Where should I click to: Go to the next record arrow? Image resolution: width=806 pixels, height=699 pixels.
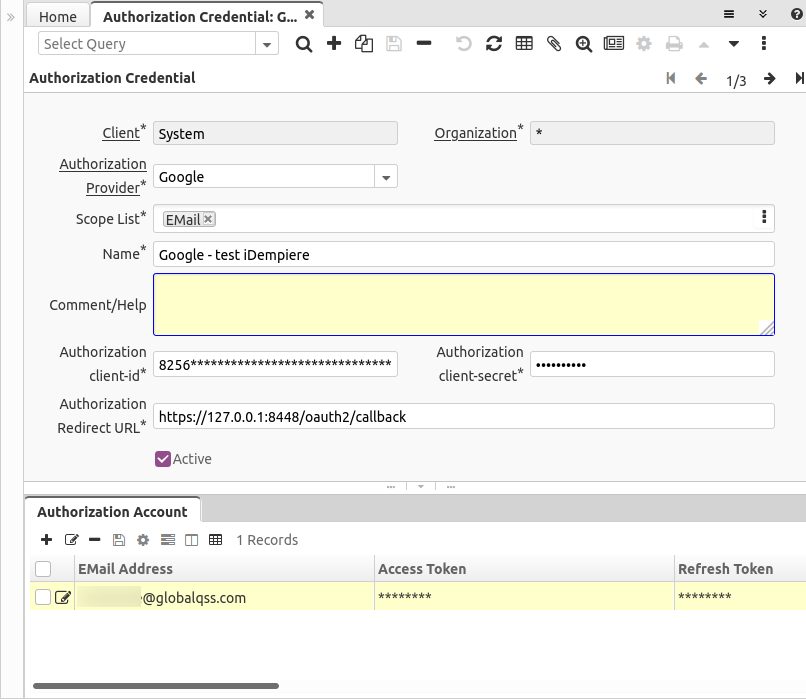point(769,79)
